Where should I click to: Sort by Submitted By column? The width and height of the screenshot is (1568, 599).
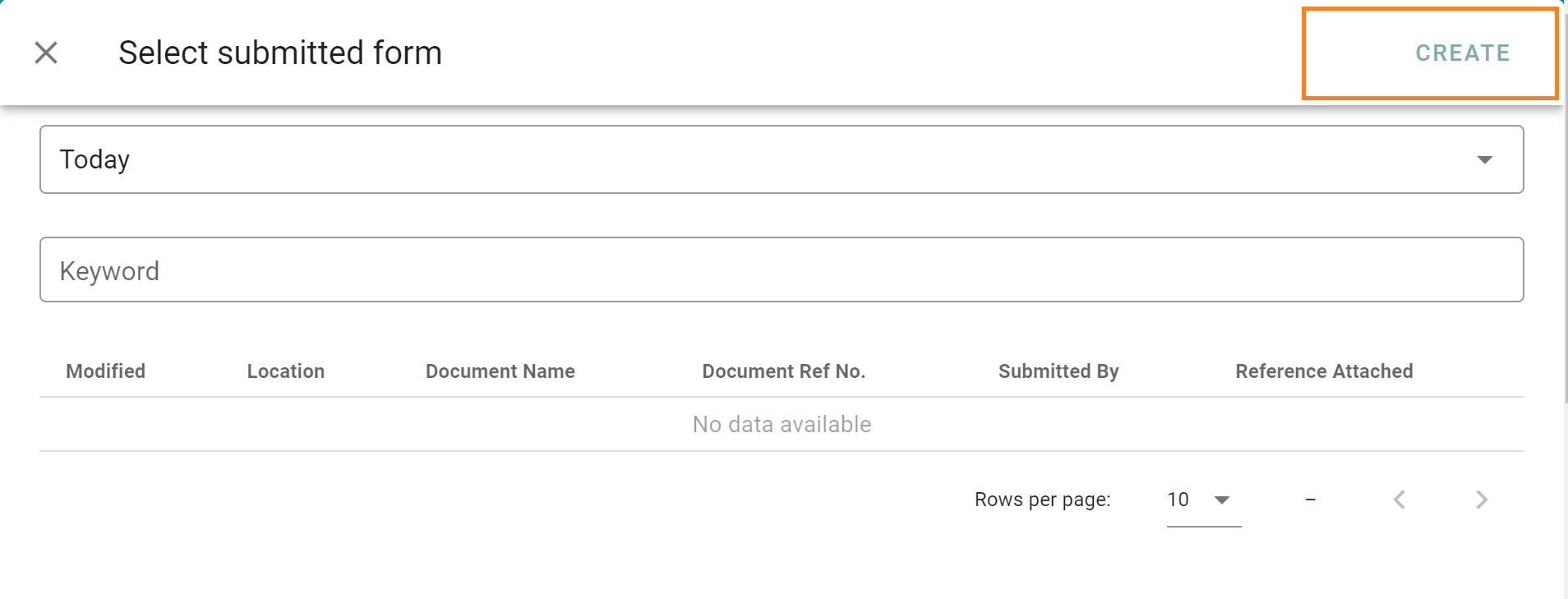point(1058,371)
